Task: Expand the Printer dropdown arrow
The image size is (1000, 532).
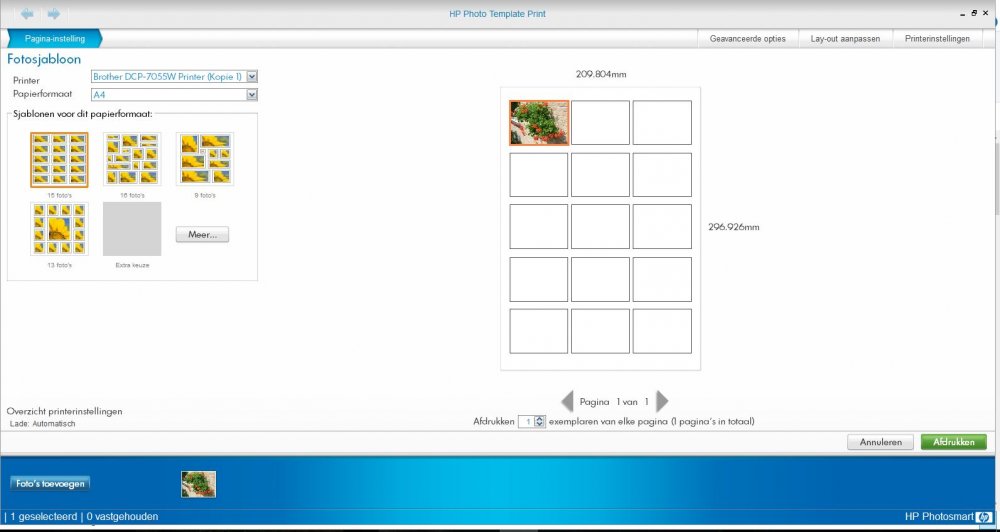Action: pos(252,77)
